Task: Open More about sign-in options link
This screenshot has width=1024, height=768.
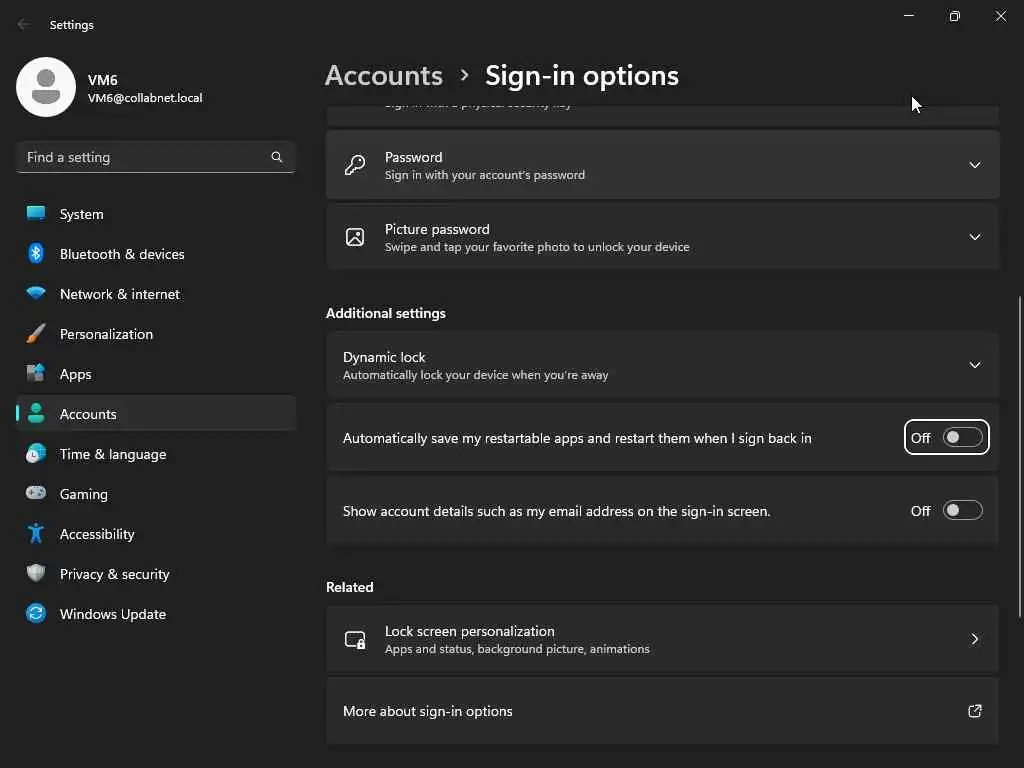Action: pyautogui.click(x=662, y=711)
